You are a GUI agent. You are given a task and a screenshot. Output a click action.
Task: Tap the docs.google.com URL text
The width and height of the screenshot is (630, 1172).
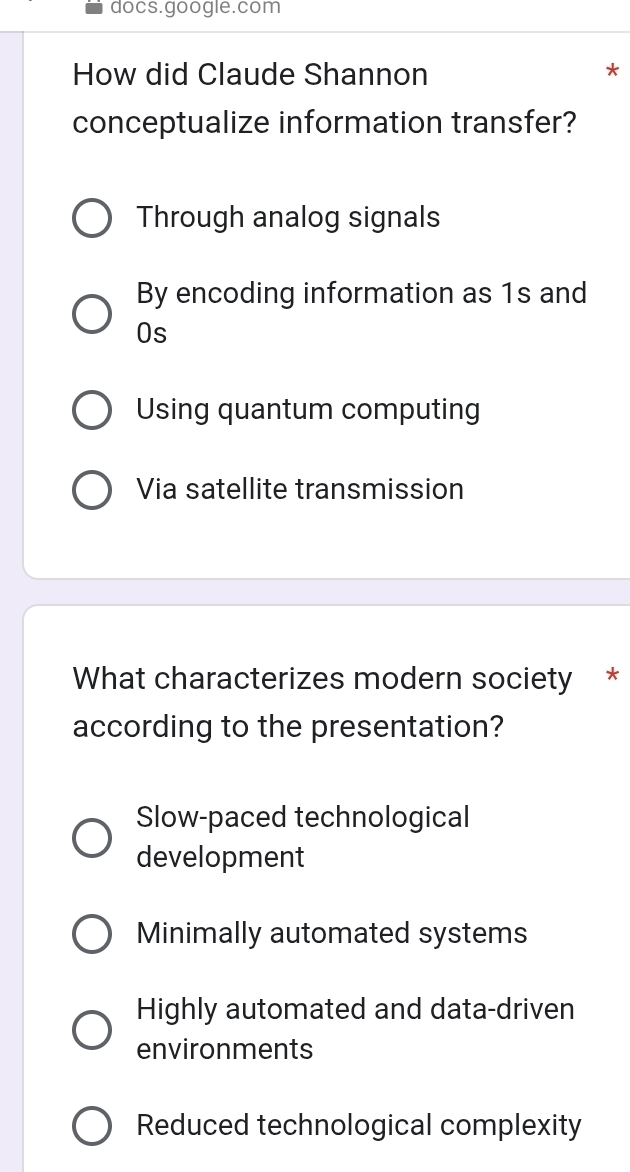pyautogui.click(x=196, y=8)
